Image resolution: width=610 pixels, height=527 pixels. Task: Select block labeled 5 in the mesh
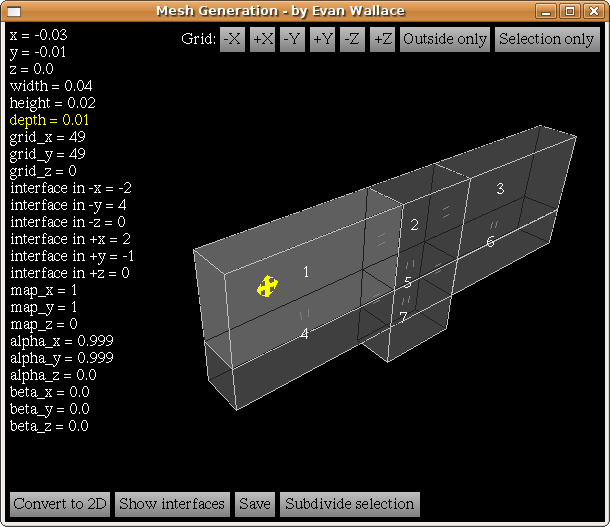pyautogui.click(x=407, y=282)
